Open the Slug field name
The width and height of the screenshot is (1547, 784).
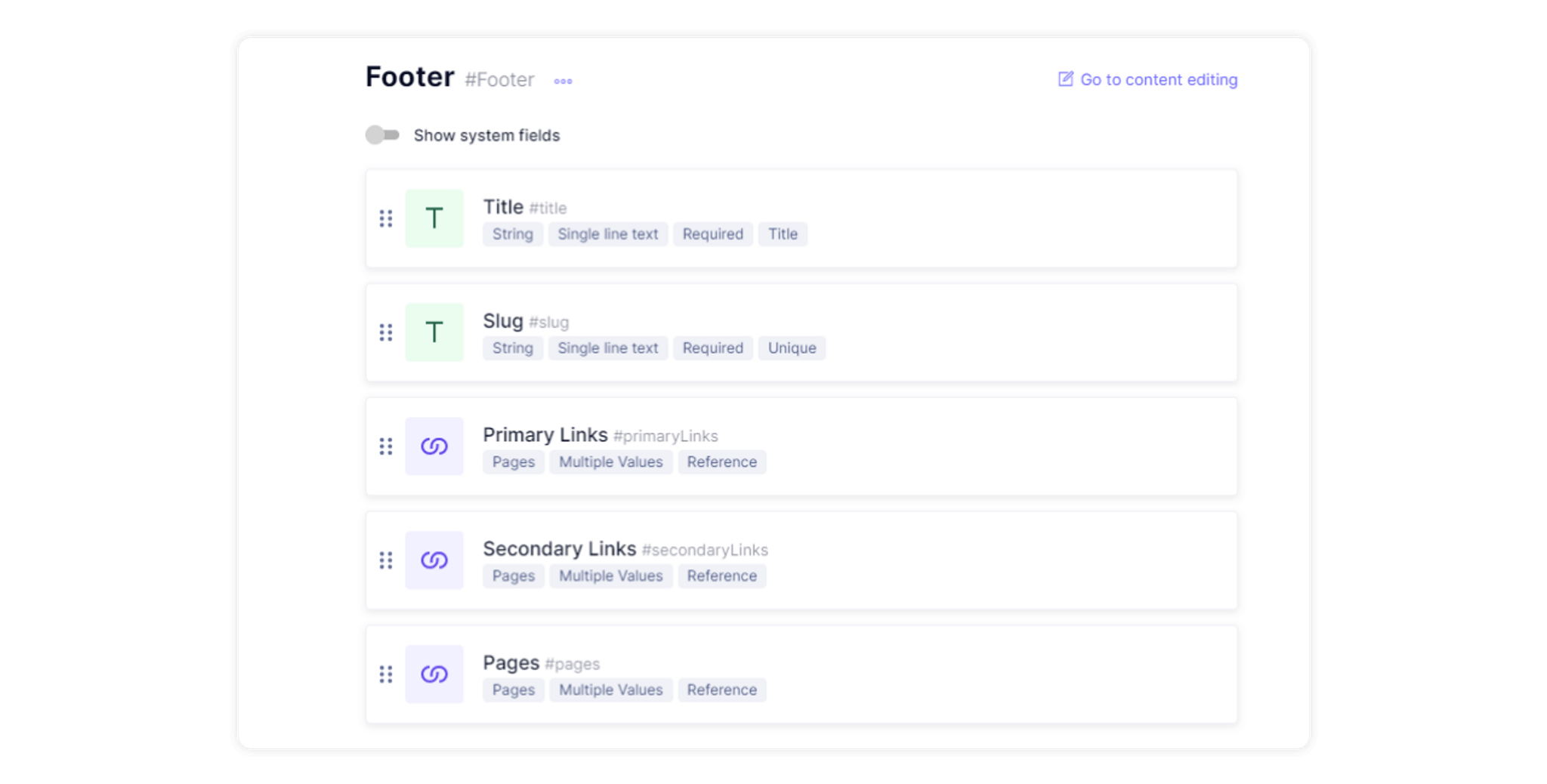pos(503,321)
